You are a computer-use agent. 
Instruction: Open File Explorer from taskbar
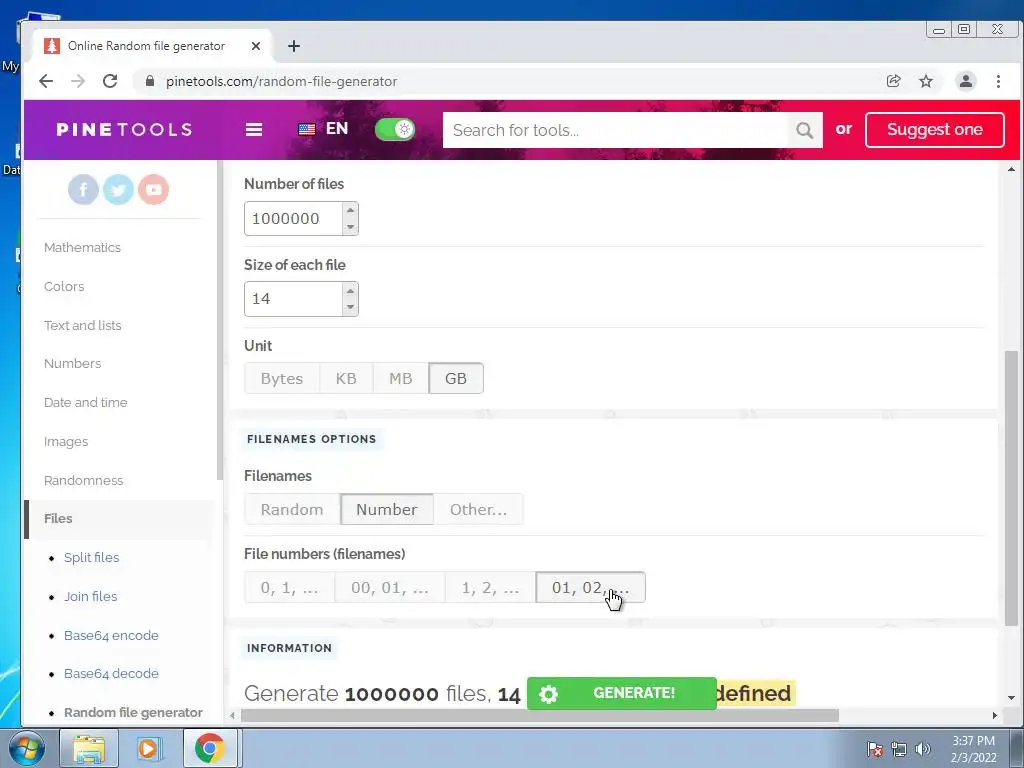click(x=89, y=748)
